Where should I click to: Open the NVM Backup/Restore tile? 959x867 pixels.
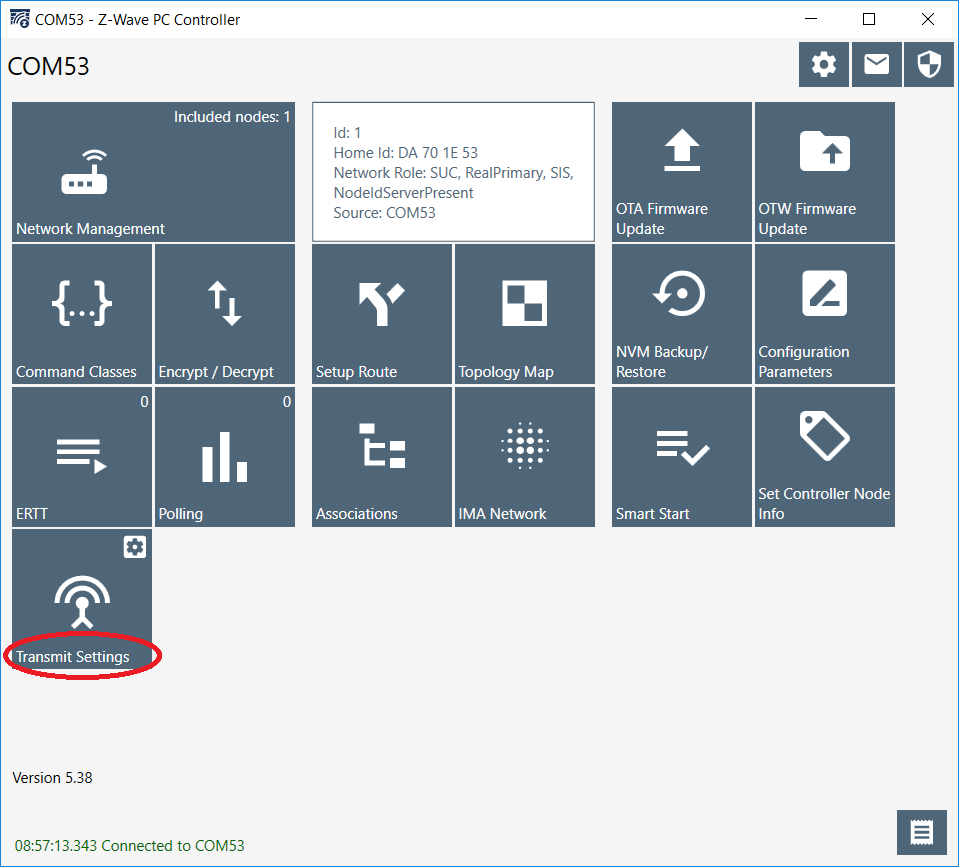[x=682, y=314]
